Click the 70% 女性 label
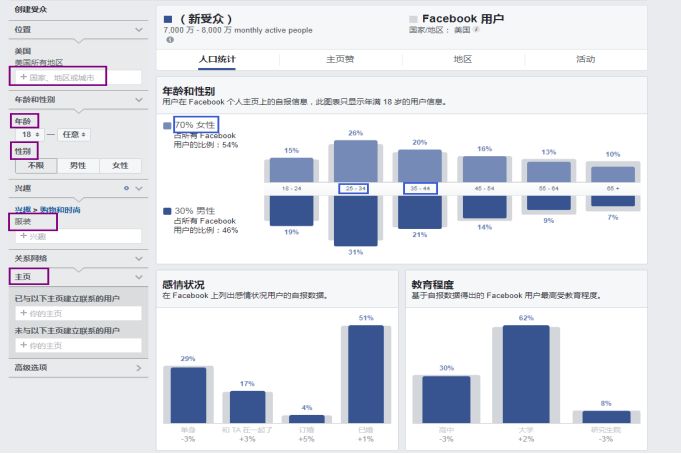The height and width of the screenshot is (454, 681). pyautogui.click(x=195, y=125)
